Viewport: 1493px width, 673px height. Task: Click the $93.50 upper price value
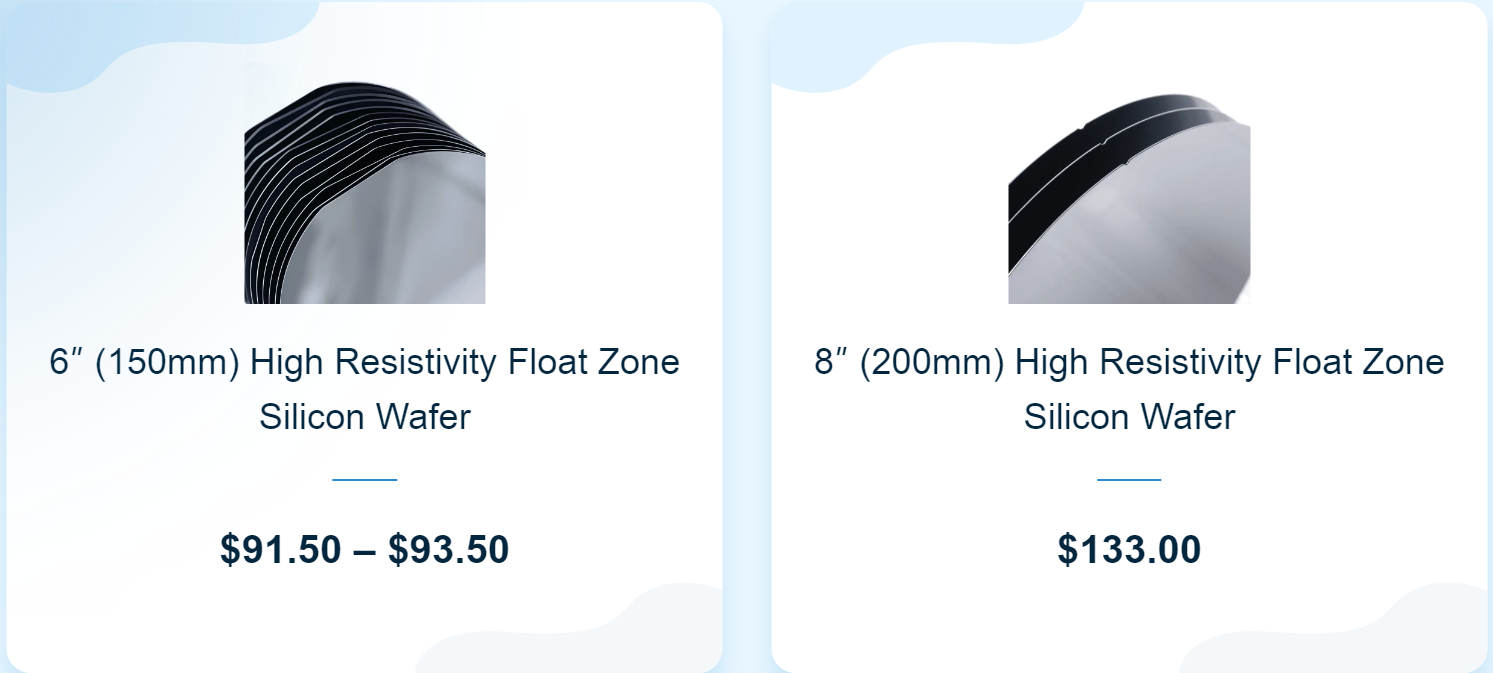(449, 550)
